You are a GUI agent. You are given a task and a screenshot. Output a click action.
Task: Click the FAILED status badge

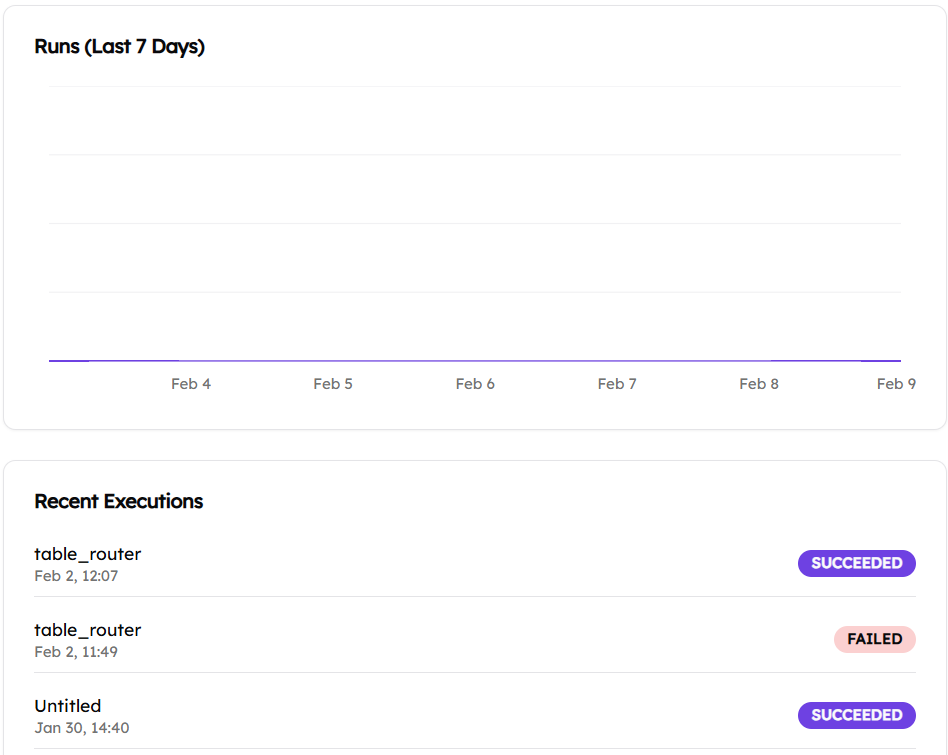pos(874,639)
